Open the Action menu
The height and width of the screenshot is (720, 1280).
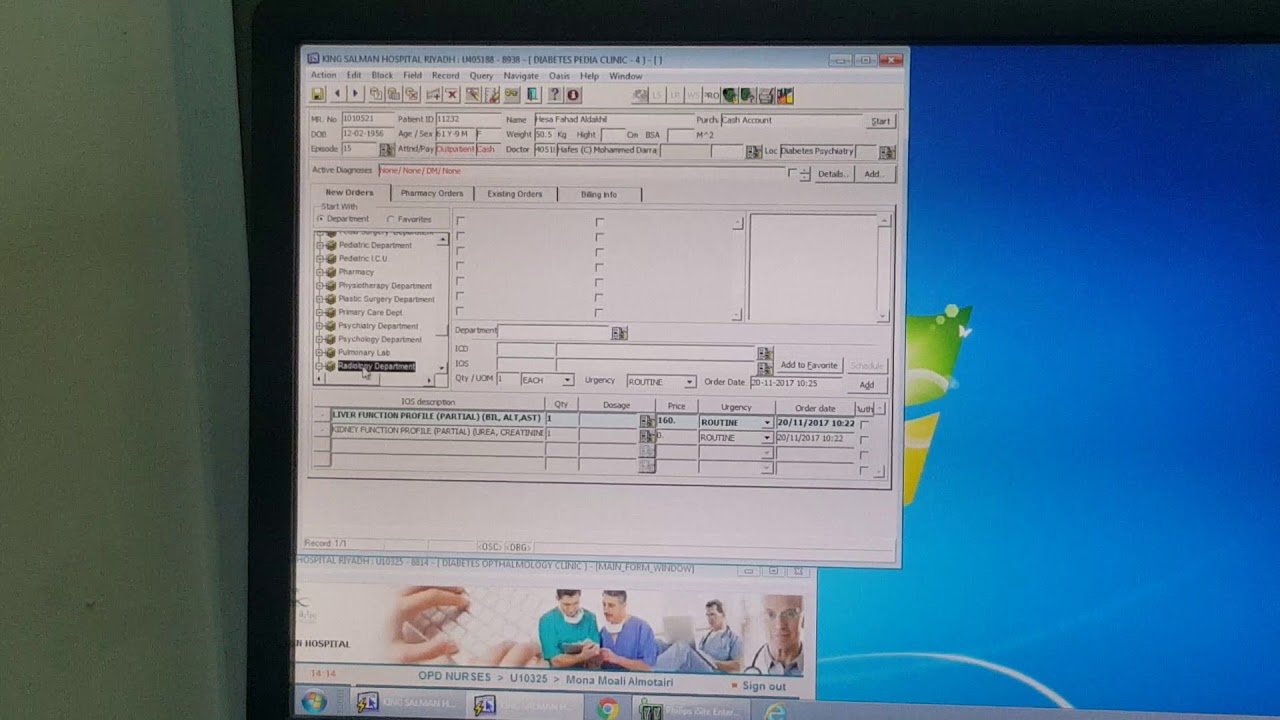[323, 75]
